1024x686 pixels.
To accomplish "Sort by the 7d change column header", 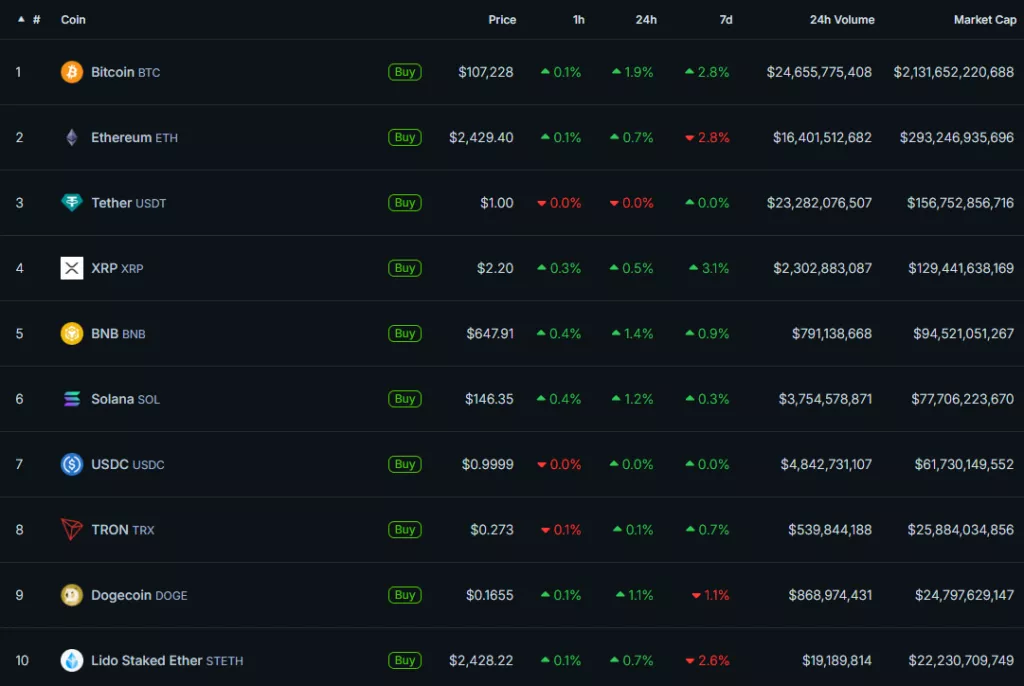I will pyautogui.click(x=726, y=20).
